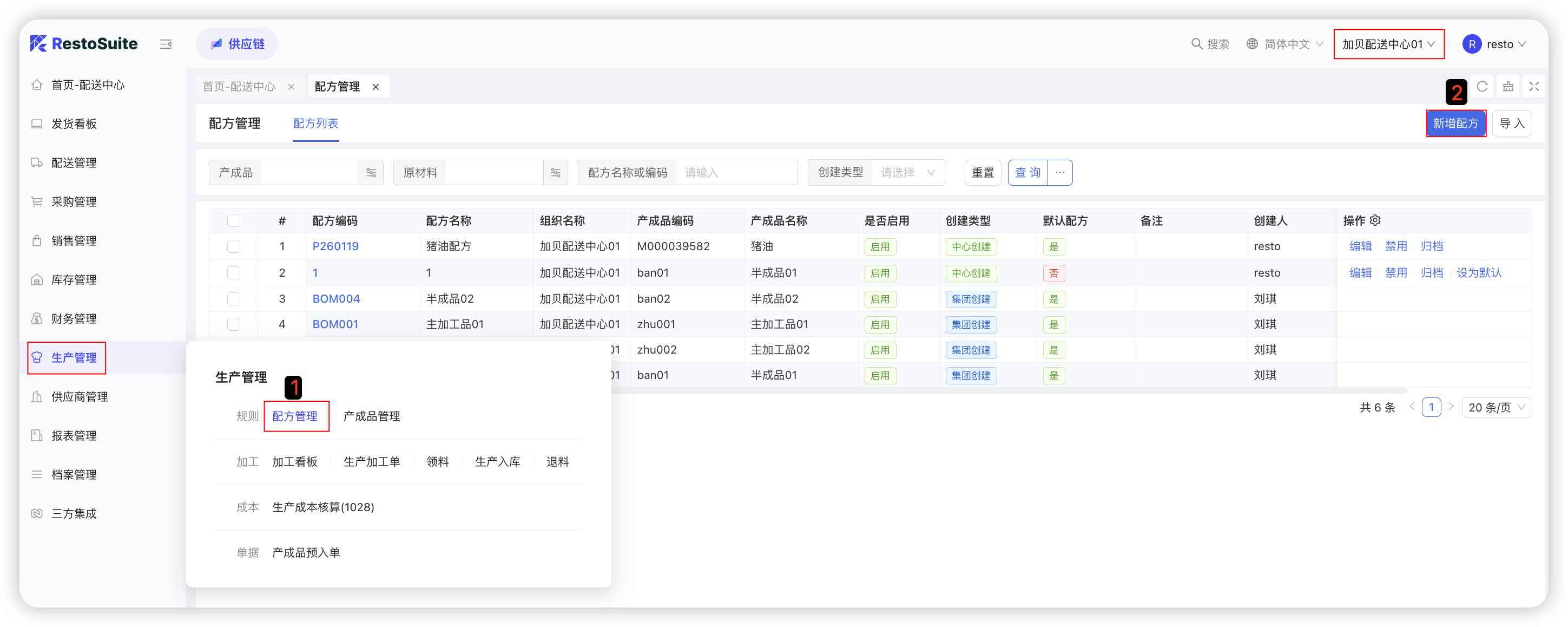Check the row for 猪油配方
Viewport: 1568px width, 627px height.
[234, 247]
